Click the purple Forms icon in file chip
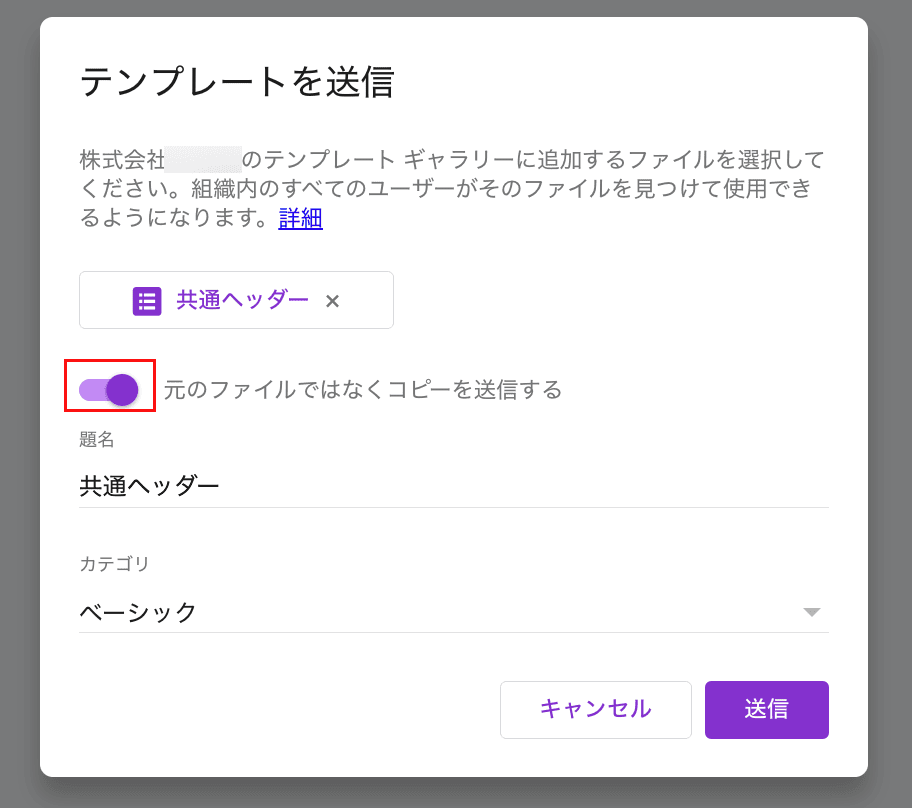This screenshot has height=808, width=912. [x=147, y=301]
